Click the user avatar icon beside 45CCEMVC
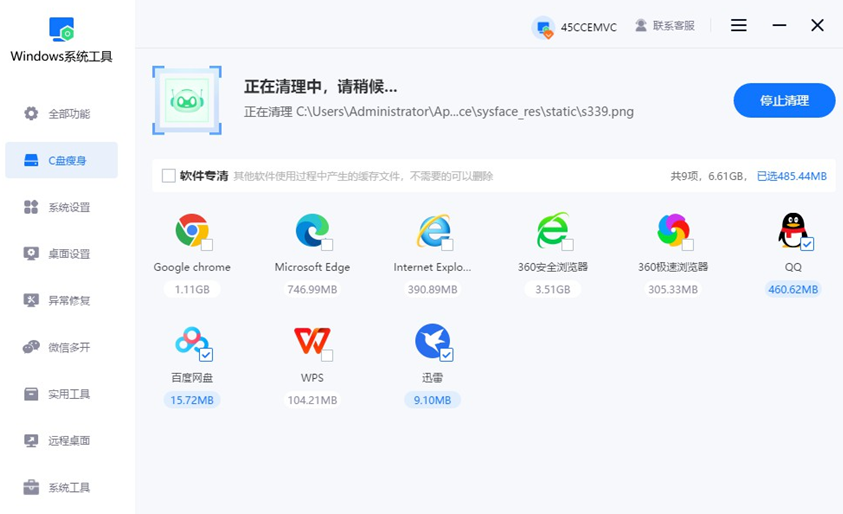This screenshot has height=514, width=843. pyautogui.click(x=543, y=27)
